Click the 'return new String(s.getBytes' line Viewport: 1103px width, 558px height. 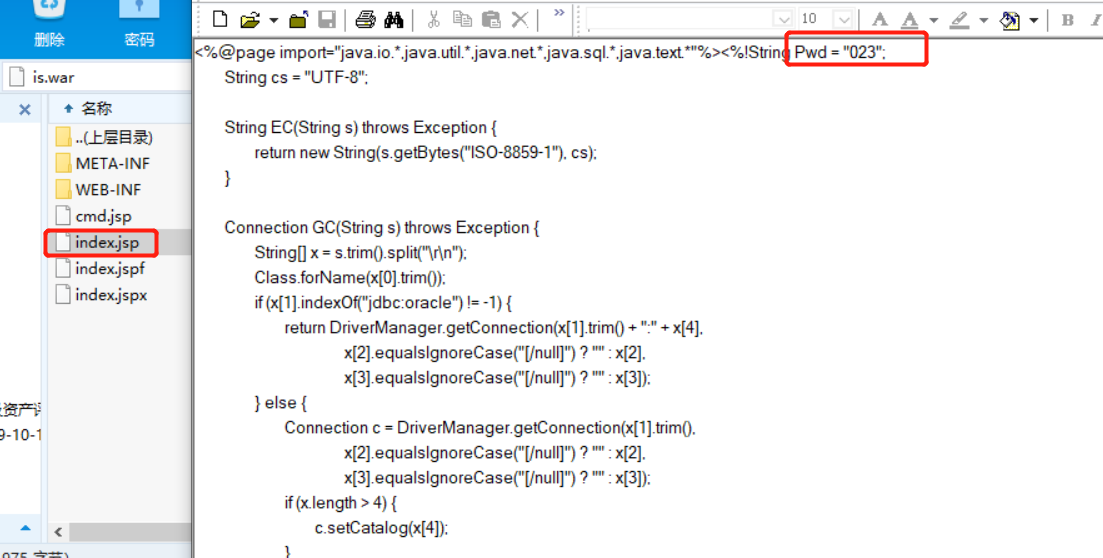tap(426, 153)
